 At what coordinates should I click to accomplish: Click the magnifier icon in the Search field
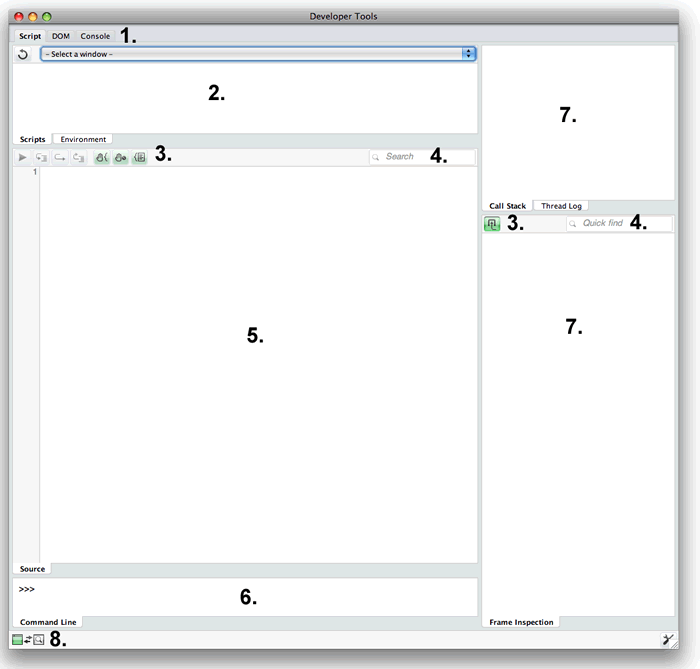point(376,157)
